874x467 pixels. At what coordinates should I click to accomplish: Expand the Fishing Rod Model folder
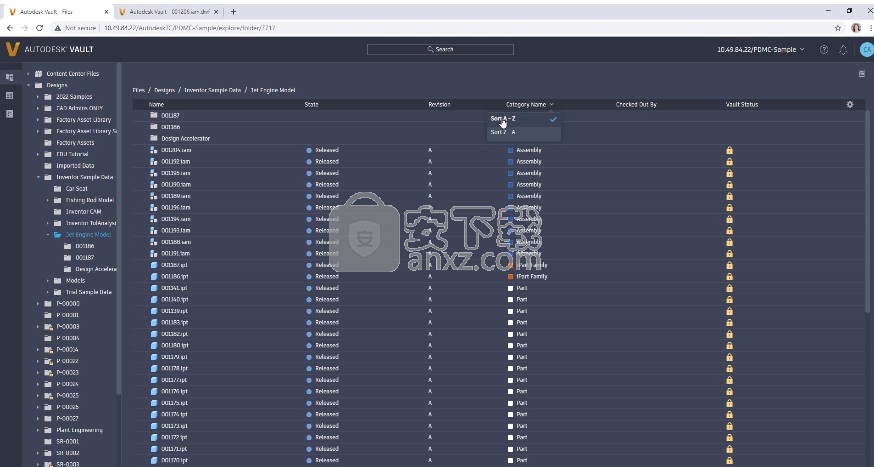47,200
